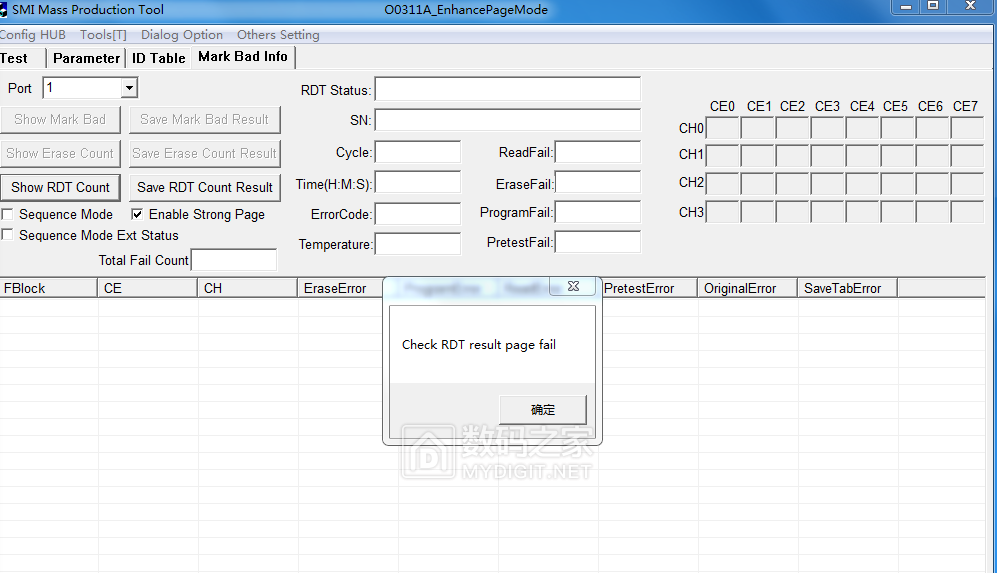Open the Tools[T] menu
Image resolution: width=997 pixels, height=573 pixels.
pos(103,35)
